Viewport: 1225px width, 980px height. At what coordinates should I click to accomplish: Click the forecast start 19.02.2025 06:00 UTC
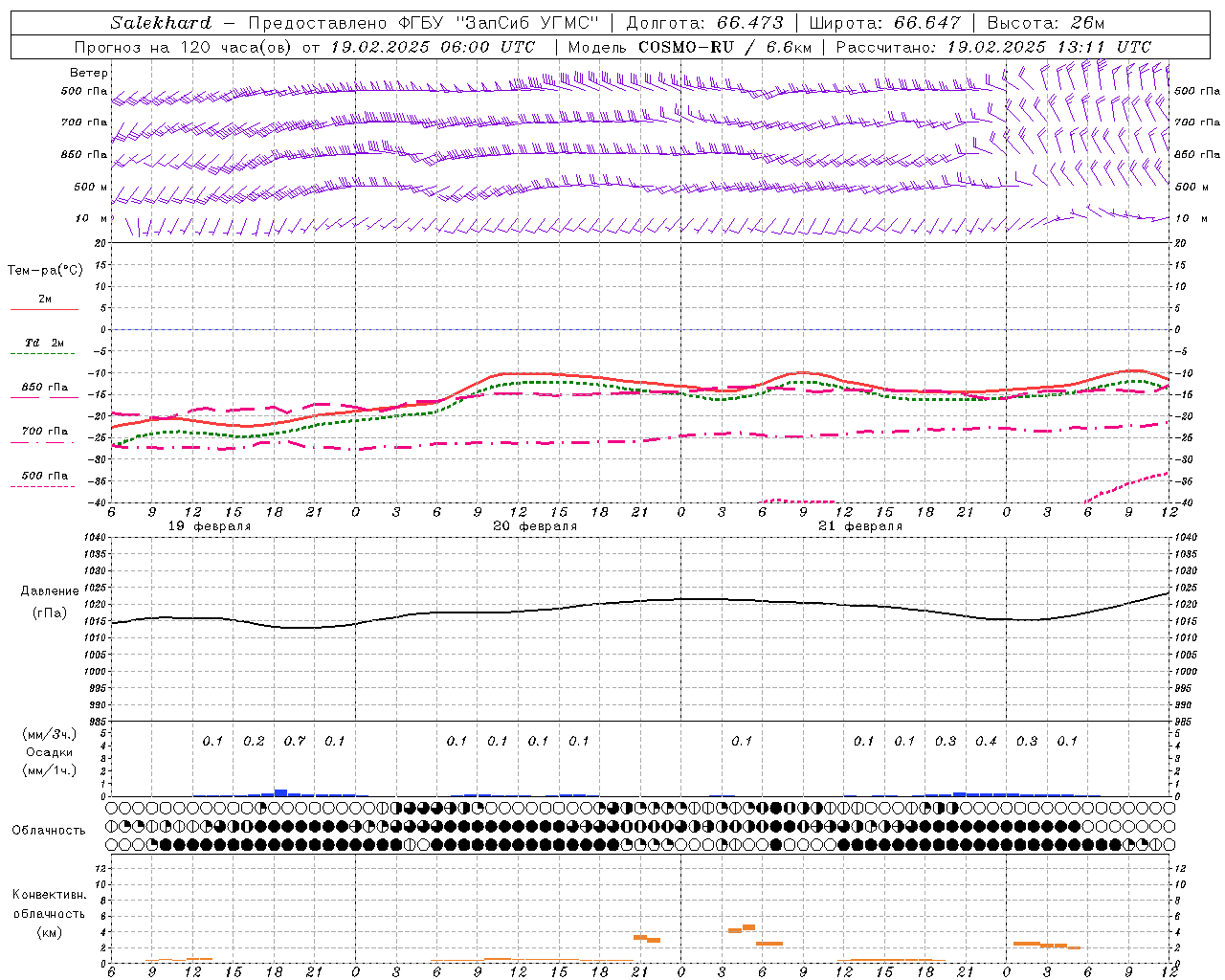click(433, 47)
